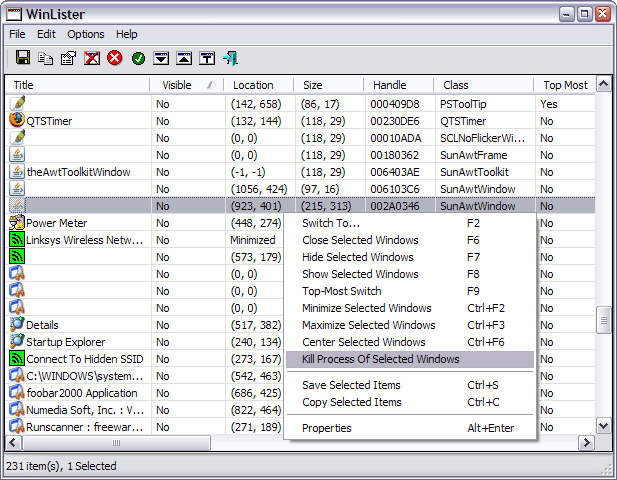617x480 pixels.
Task: Select Center Selected Windows menu entry
Action: tap(410, 342)
